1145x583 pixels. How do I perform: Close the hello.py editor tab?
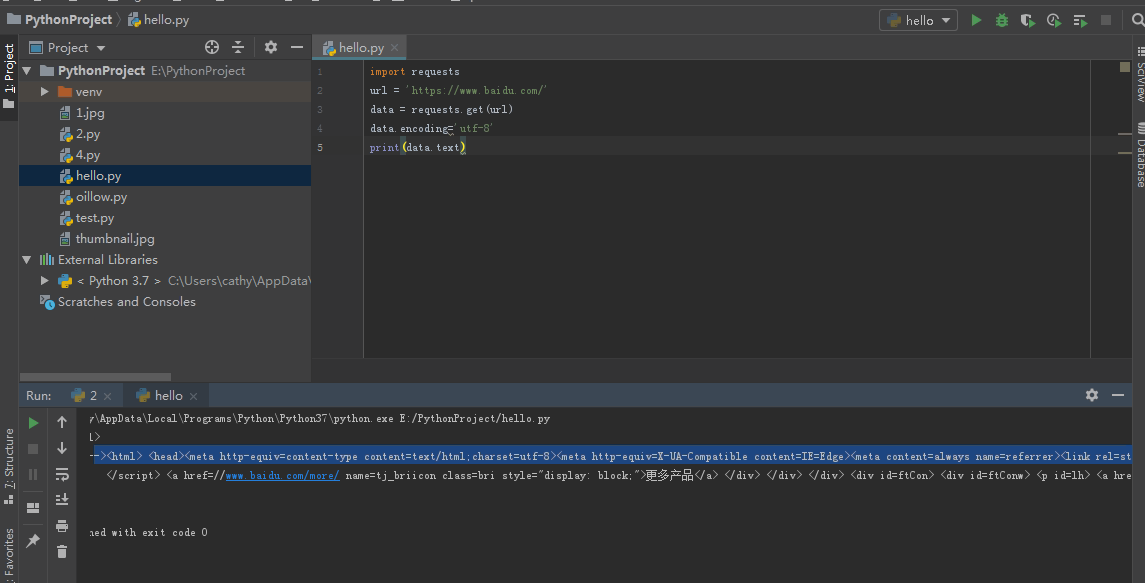395,47
